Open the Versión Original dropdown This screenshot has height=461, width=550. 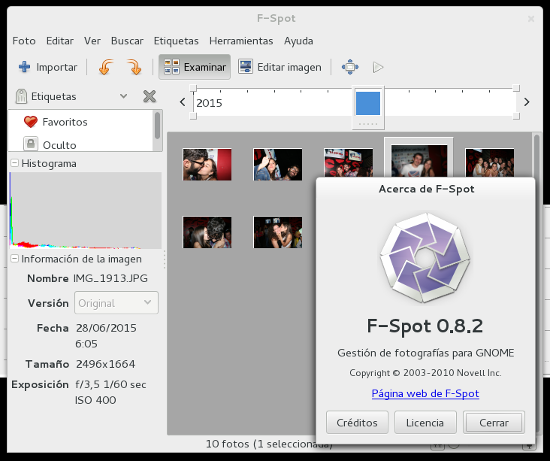coord(116,302)
